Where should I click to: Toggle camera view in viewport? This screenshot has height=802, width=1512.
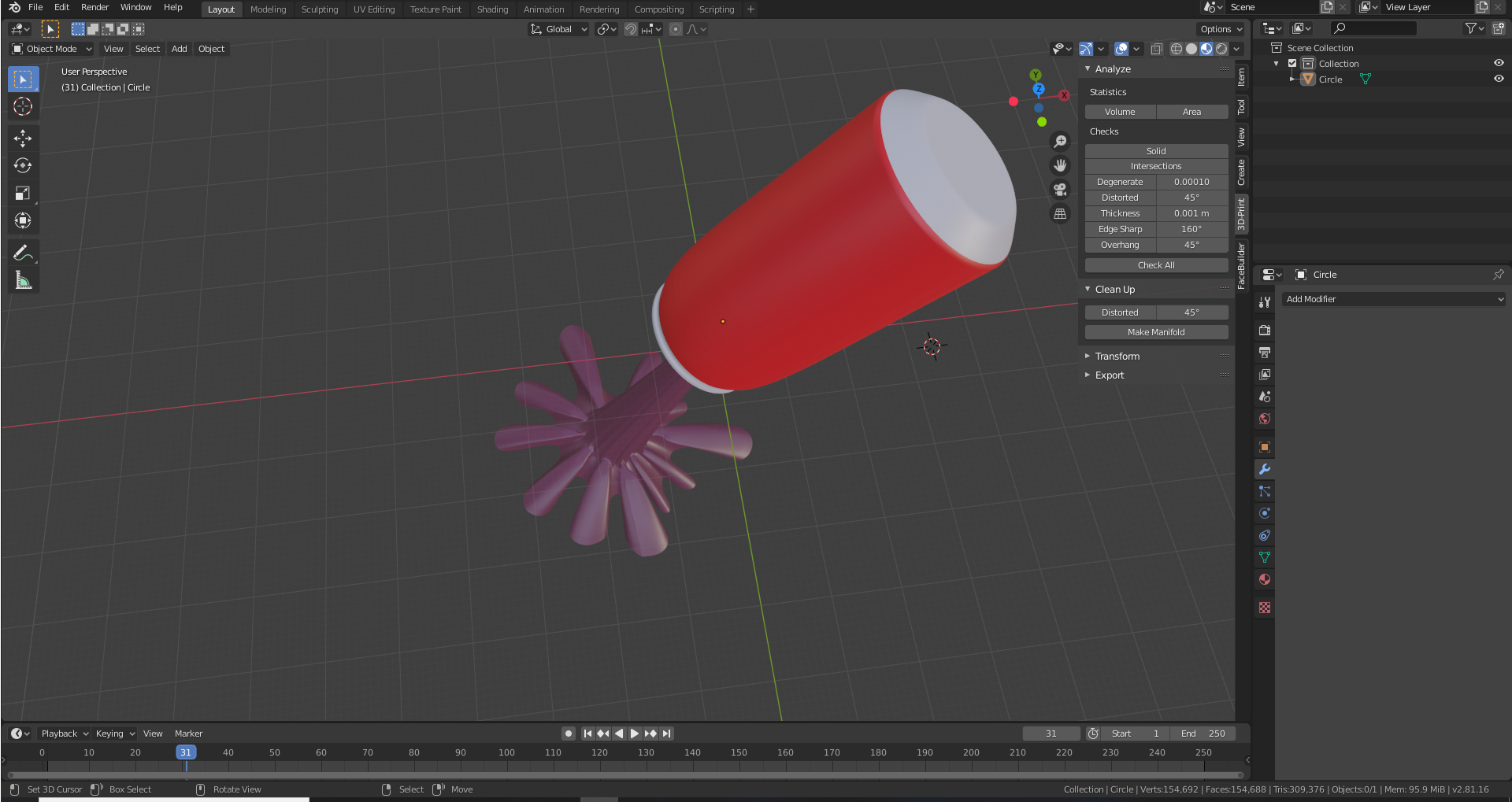[x=1060, y=190]
